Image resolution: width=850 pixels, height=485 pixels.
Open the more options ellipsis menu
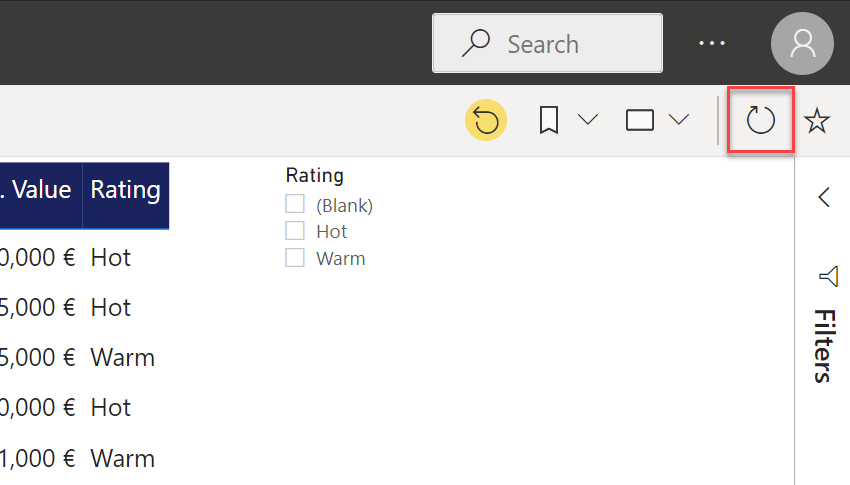712,43
